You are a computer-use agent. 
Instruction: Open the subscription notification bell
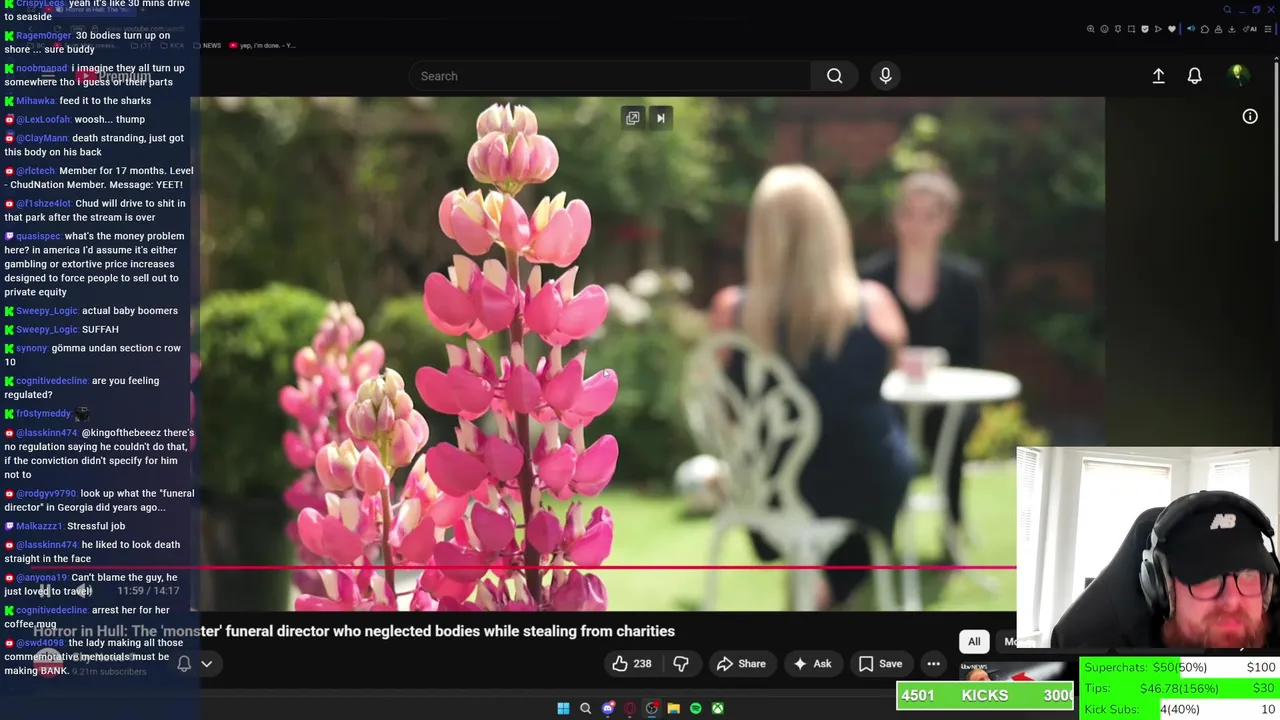pos(185,663)
